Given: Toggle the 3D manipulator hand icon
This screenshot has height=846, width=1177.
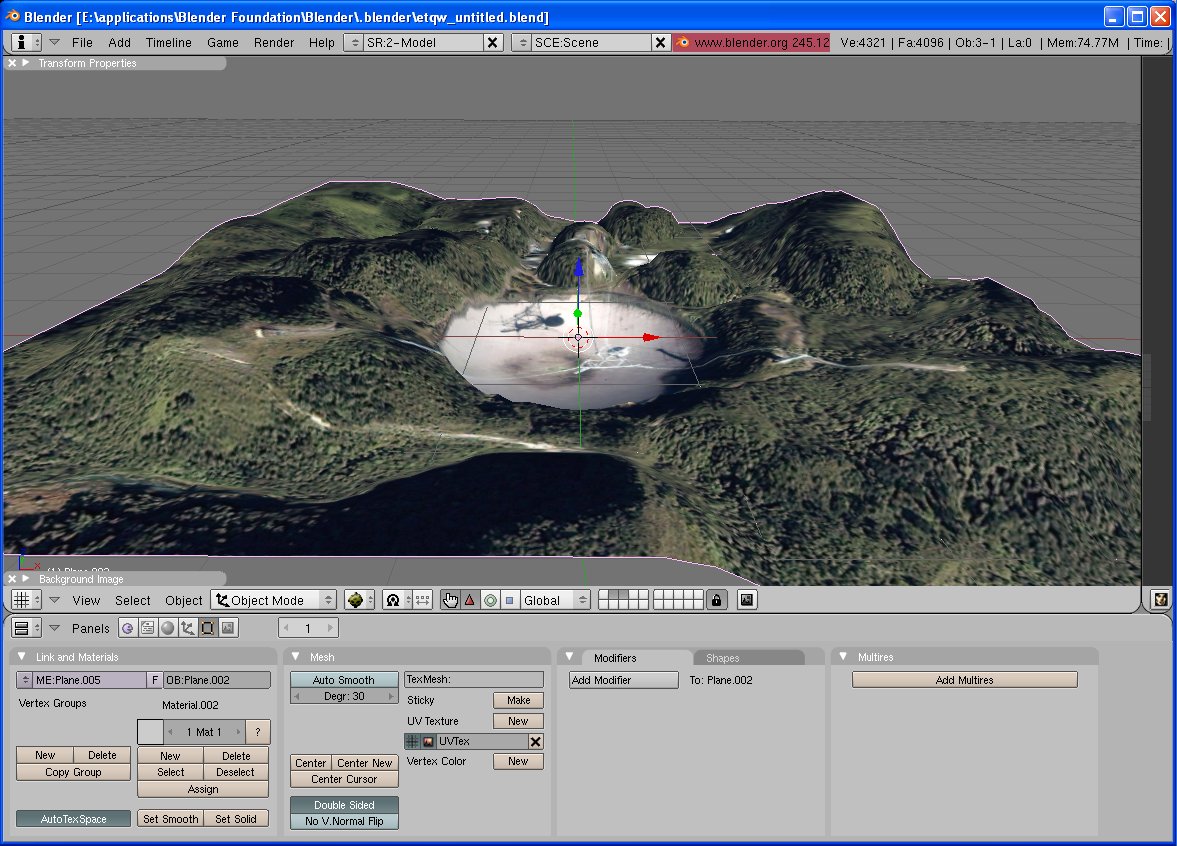Looking at the screenshot, I should [x=451, y=600].
